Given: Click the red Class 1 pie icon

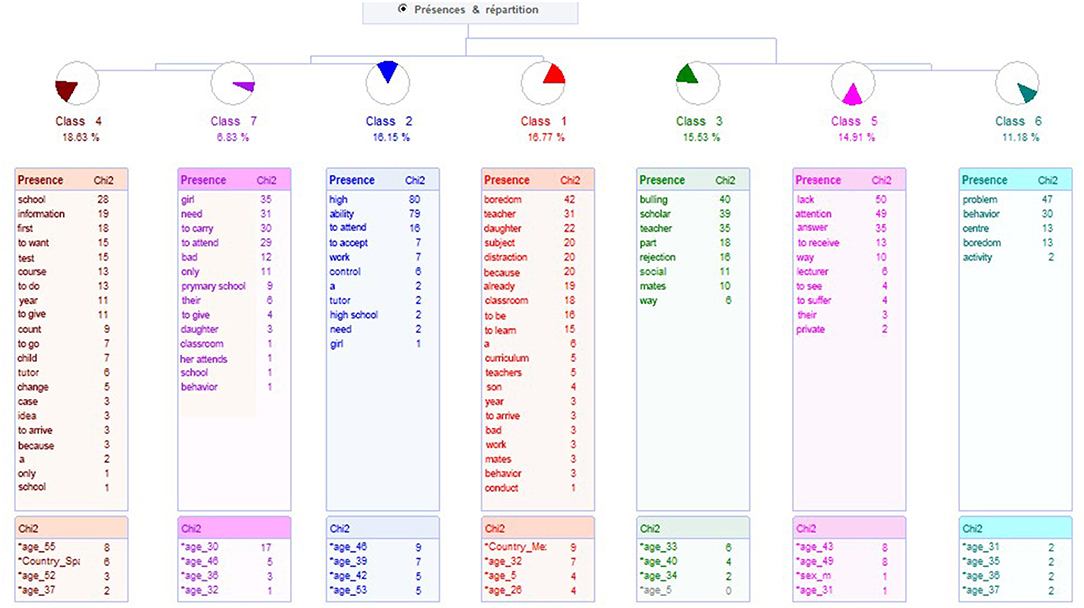Looking at the screenshot, I should click(543, 83).
